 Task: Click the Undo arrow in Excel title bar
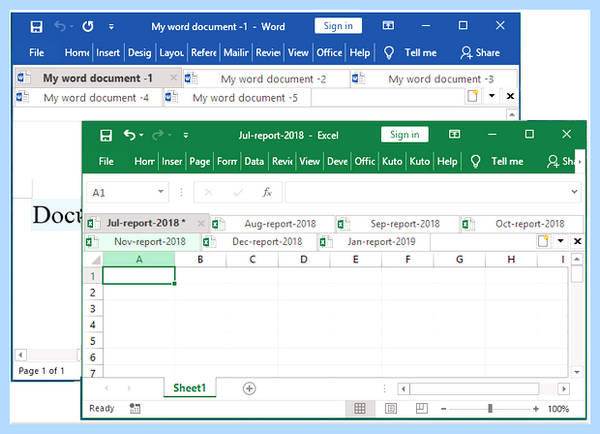pos(130,135)
